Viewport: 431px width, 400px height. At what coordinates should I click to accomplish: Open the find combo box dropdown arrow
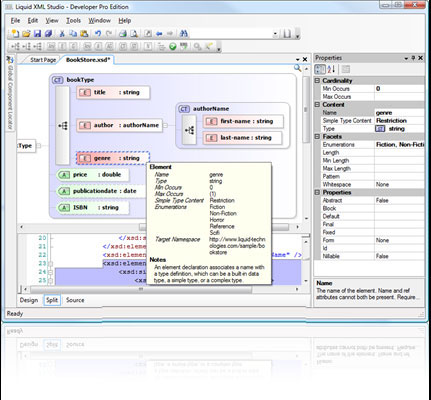coord(275,34)
